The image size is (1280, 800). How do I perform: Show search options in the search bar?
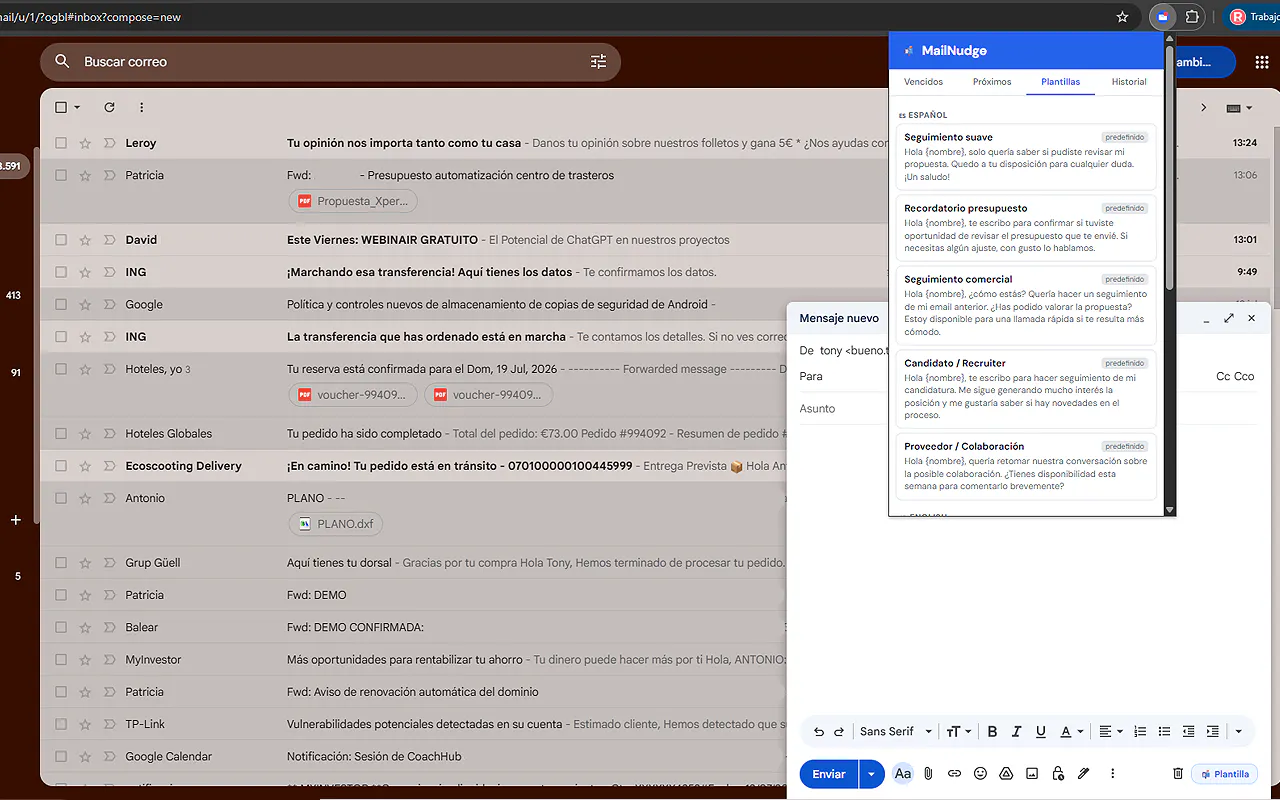598,62
